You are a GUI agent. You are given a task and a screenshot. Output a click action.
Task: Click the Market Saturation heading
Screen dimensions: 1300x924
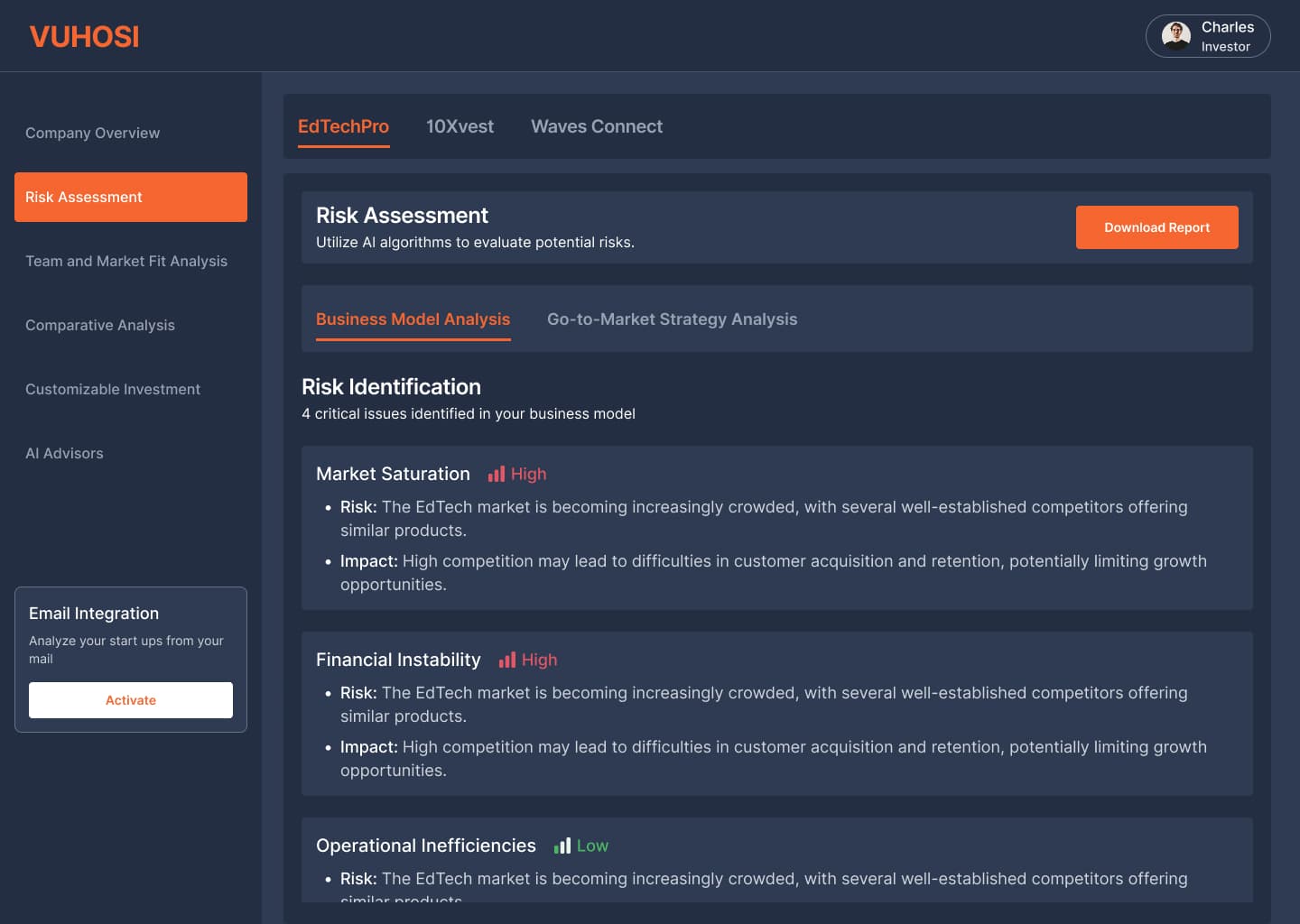click(393, 474)
